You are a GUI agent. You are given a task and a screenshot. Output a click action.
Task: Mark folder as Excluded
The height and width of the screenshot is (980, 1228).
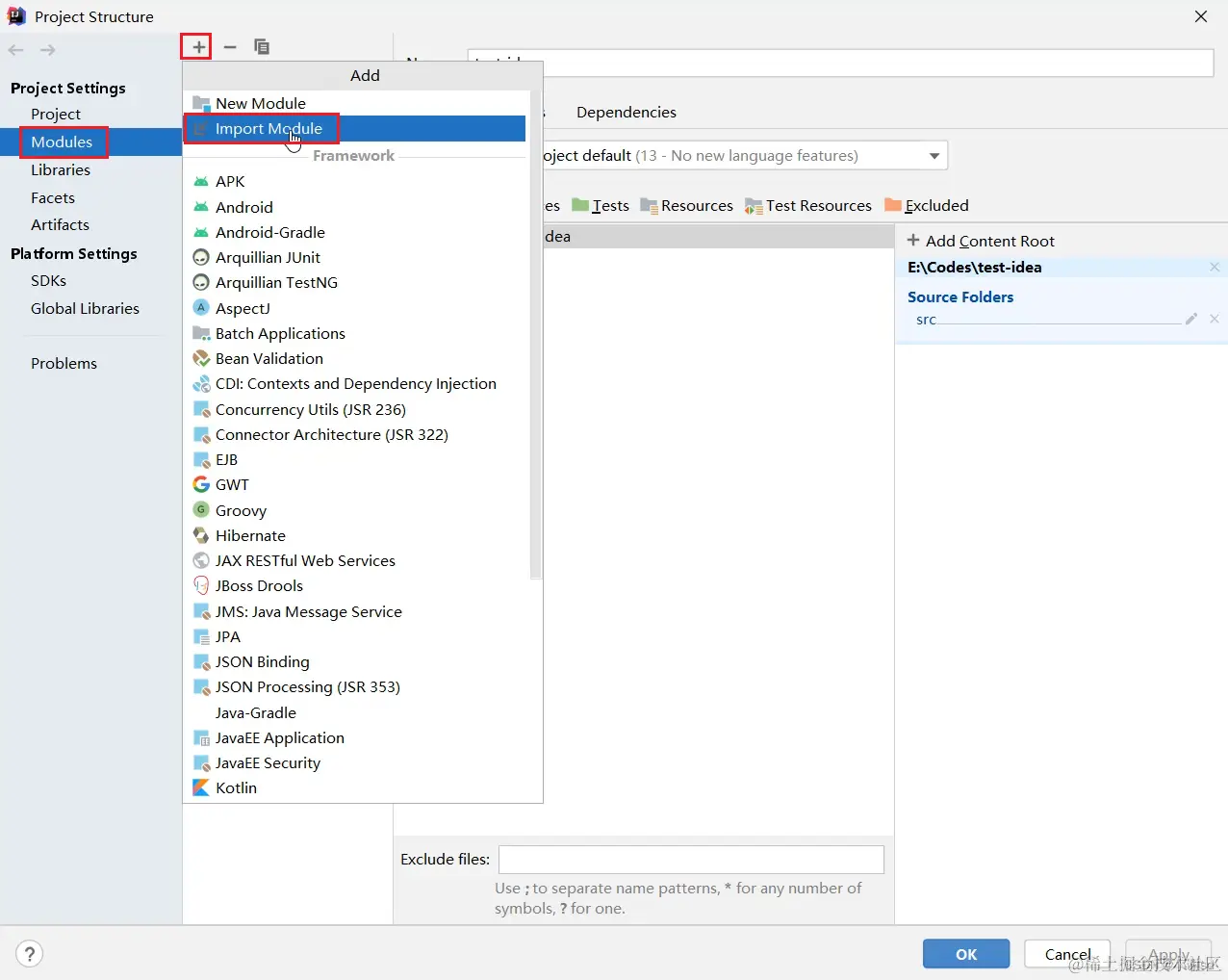tap(927, 205)
